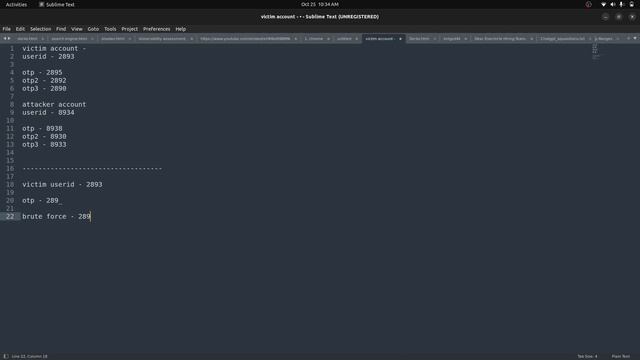Screen dimensions: 640x360
Task: Click the line 'otp - 2895'
Action: click(42, 73)
